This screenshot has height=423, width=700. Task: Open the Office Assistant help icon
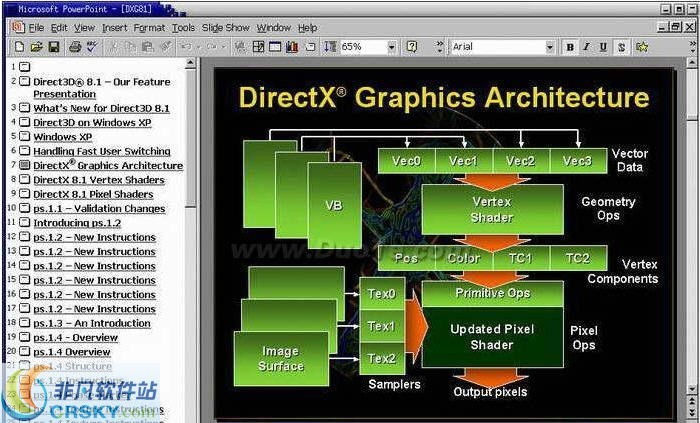pos(413,47)
